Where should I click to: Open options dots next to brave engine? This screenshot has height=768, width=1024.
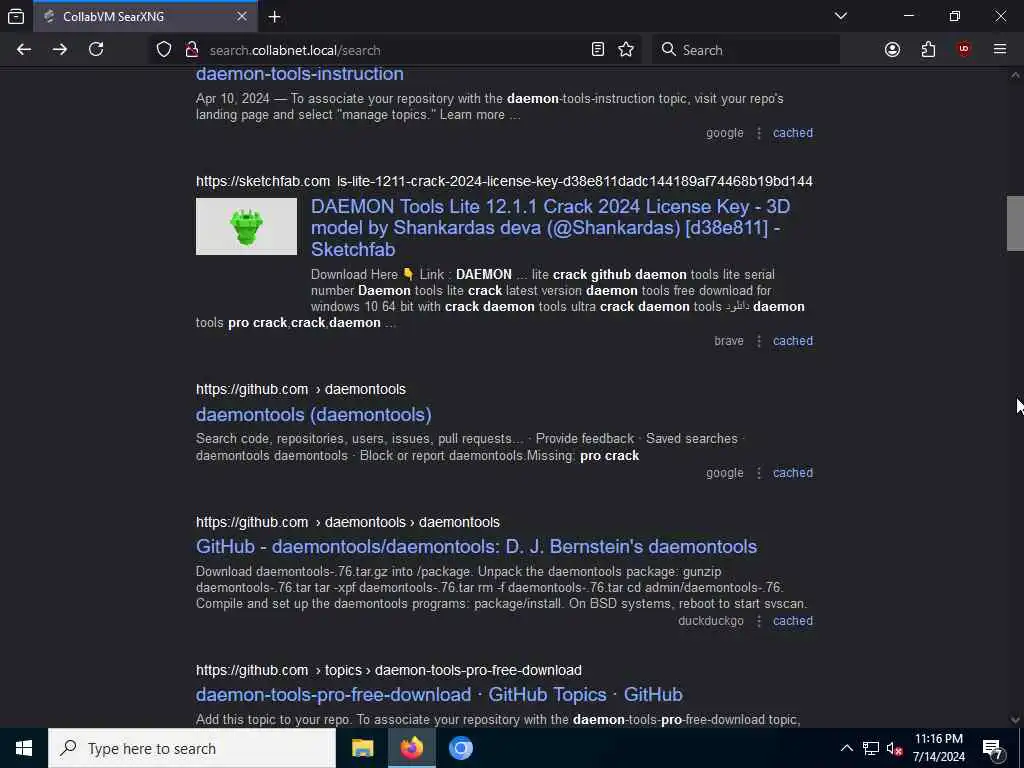pyautogui.click(x=758, y=341)
